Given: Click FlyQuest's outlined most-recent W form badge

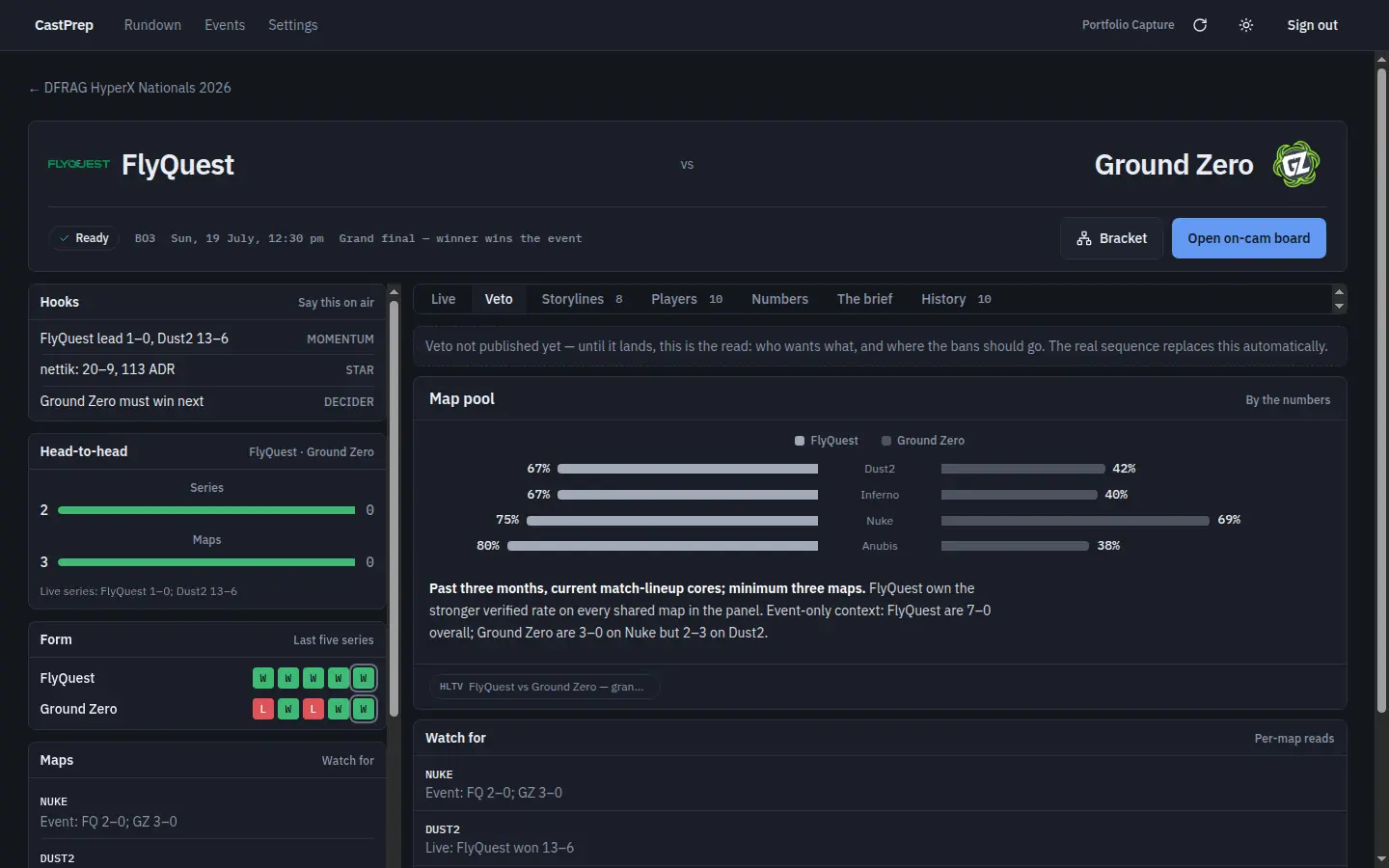Looking at the screenshot, I should pos(364,678).
